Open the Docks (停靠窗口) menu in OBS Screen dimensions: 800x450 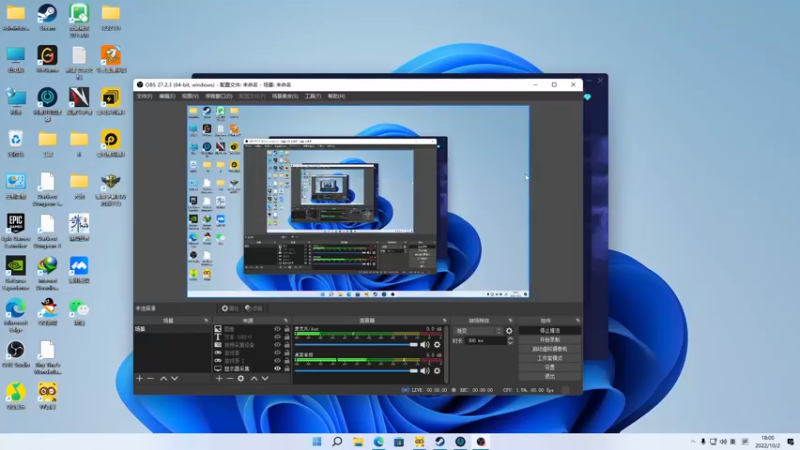tap(219, 96)
